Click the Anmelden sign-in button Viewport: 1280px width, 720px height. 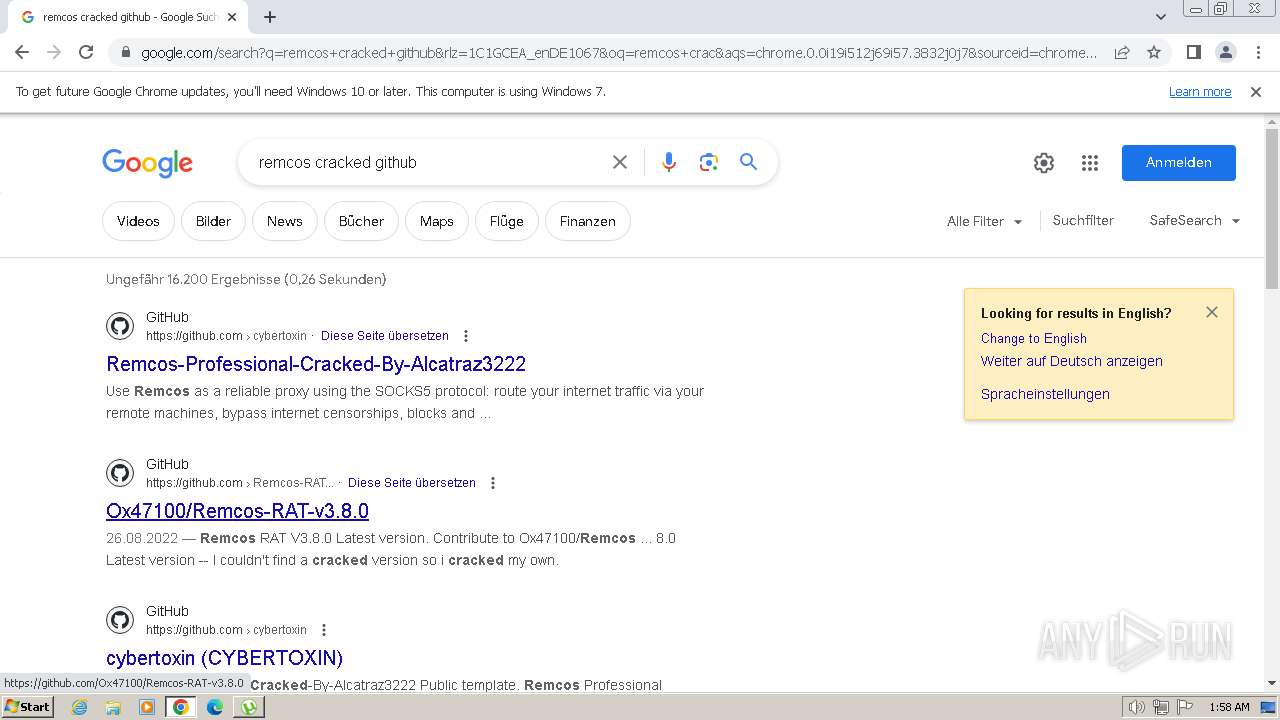point(1179,163)
